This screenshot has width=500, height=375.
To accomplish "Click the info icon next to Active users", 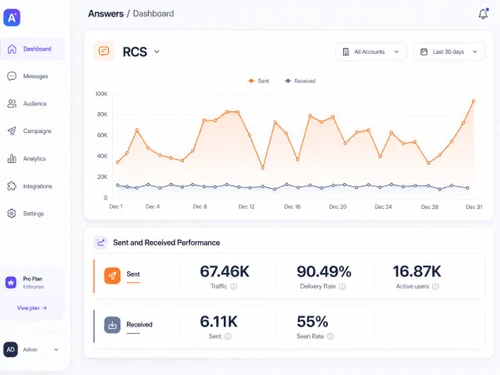I will [x=436, y=286].
